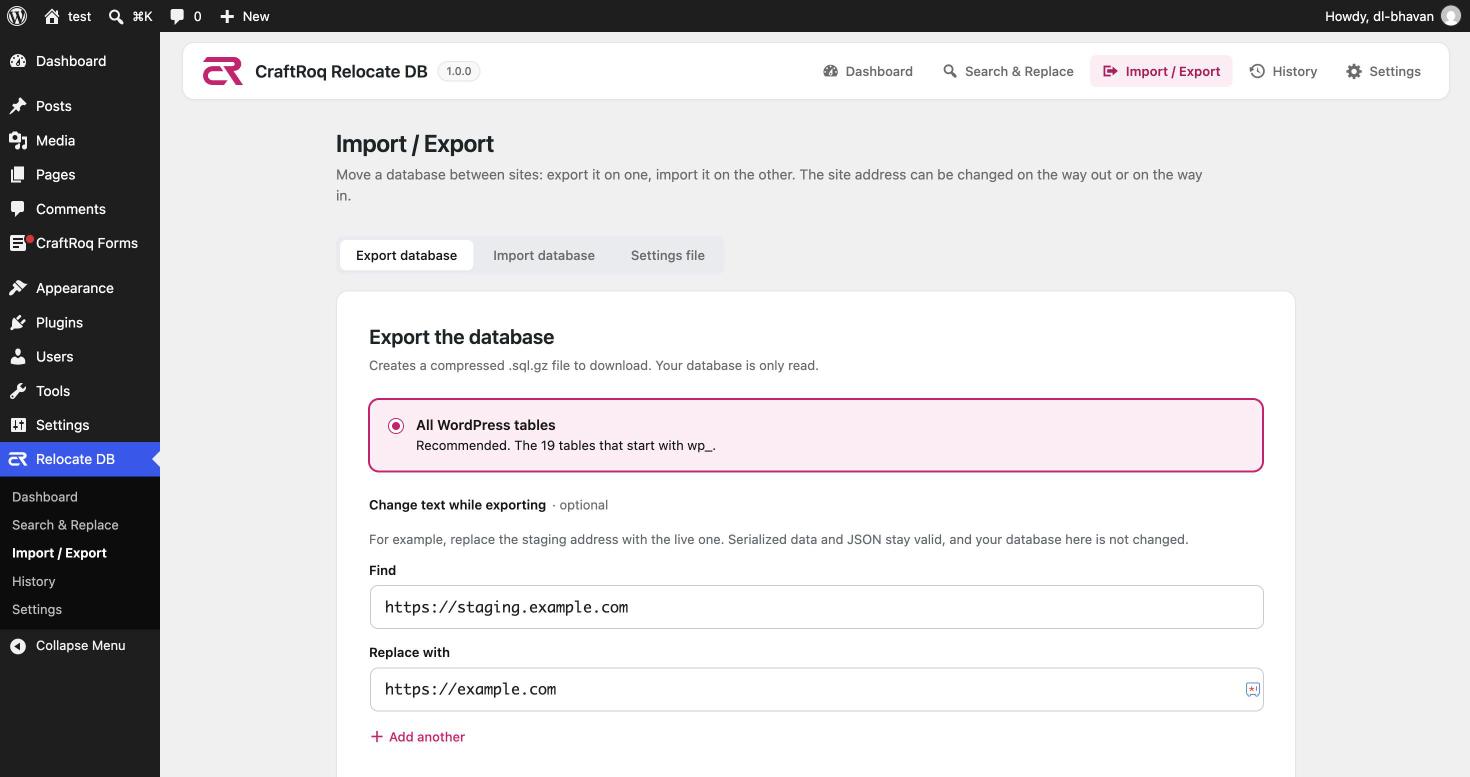
Task: Go to the Plugins menu
Action: tap(80, 322)
